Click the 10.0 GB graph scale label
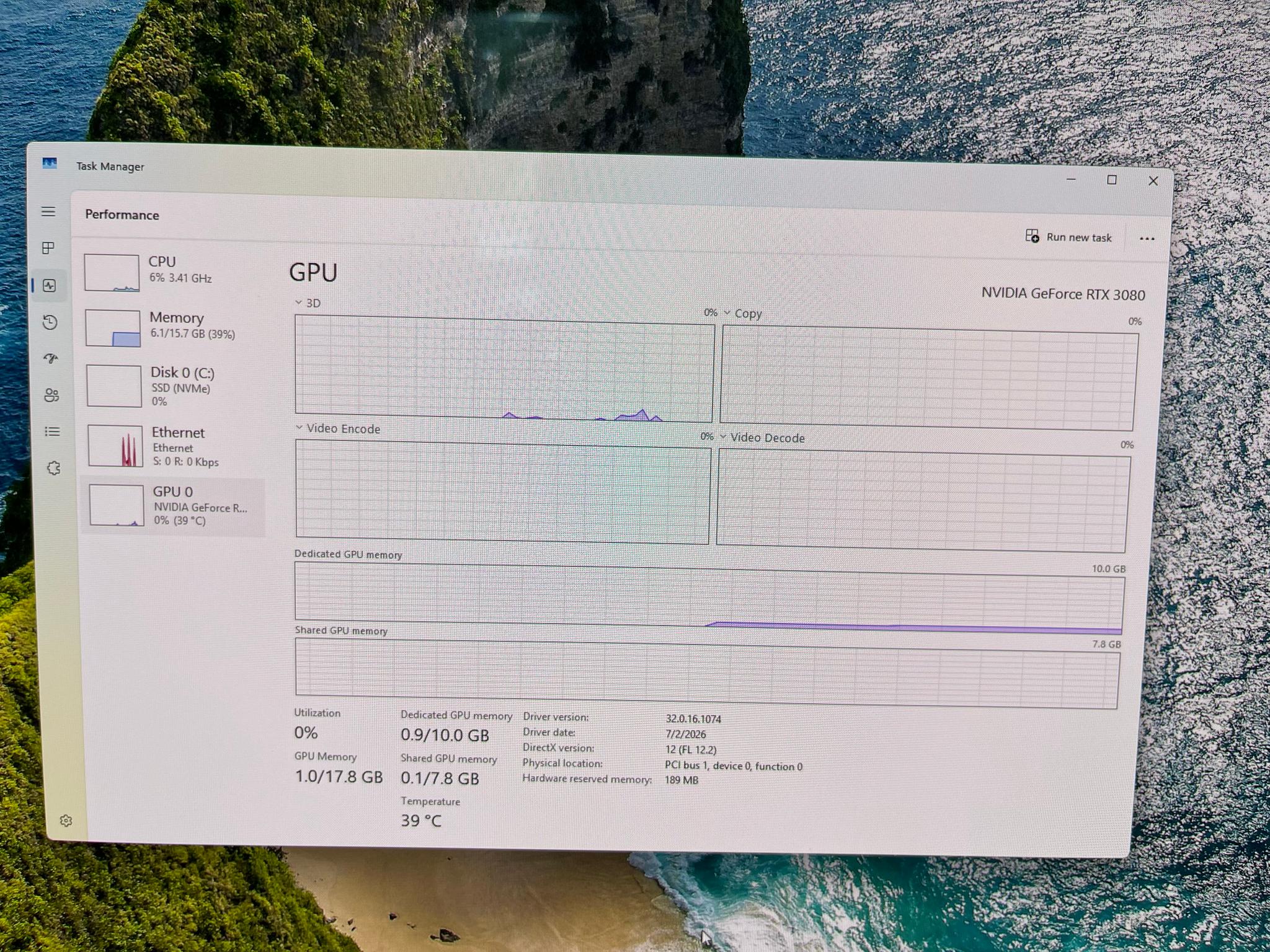Viewport: 1270px width, 952px height. pos(1109,569)
